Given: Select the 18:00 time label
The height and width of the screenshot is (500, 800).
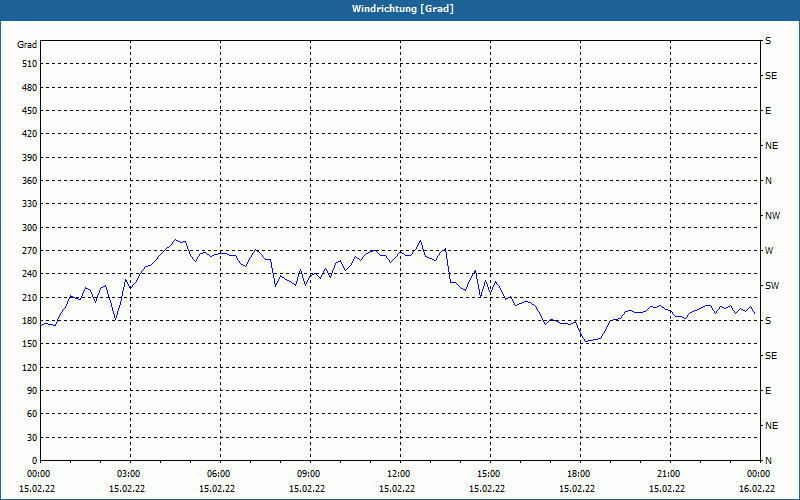Looking at the screenshot, I should click(579, 474).
